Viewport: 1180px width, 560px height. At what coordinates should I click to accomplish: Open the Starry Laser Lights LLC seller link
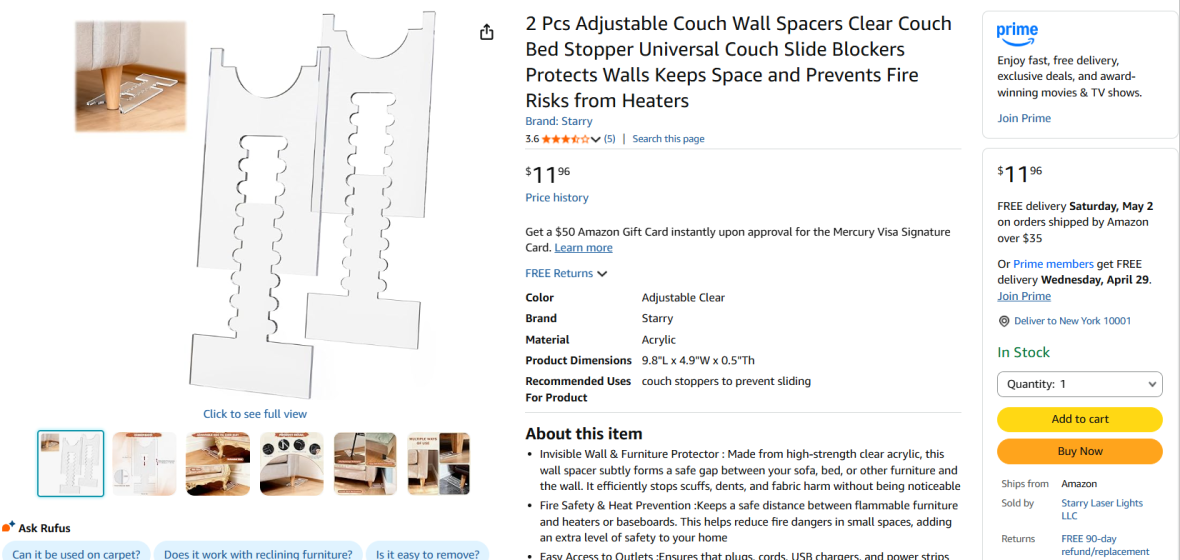[x=1102, y=510]
